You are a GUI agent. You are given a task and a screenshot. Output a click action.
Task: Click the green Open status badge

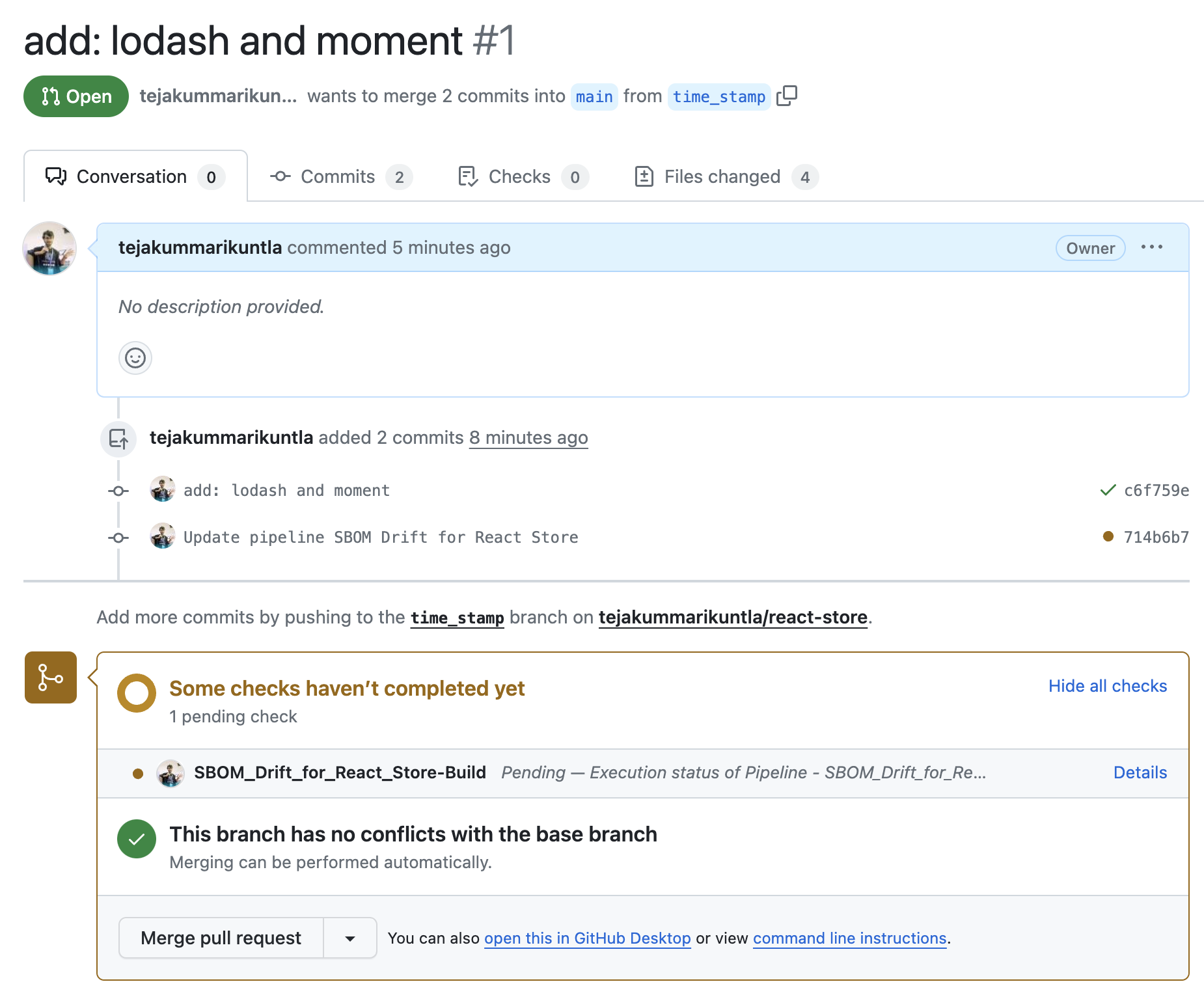tap(76, 96)
